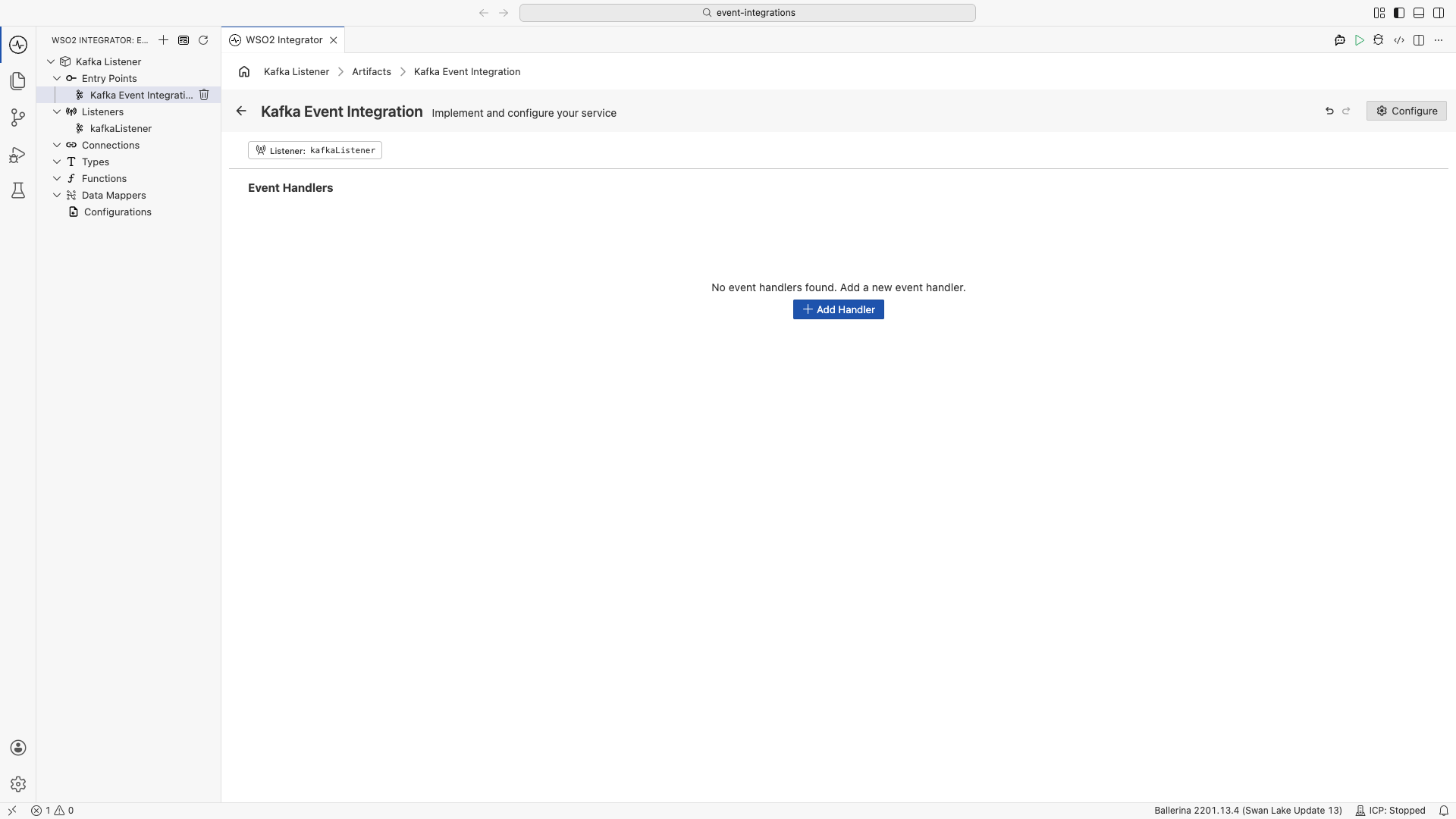Image resolution: width=1456 pixels, height=819 pixels.
Task: Expand the Types tree section
Action: pyautogui.click(x=57, y=162)
